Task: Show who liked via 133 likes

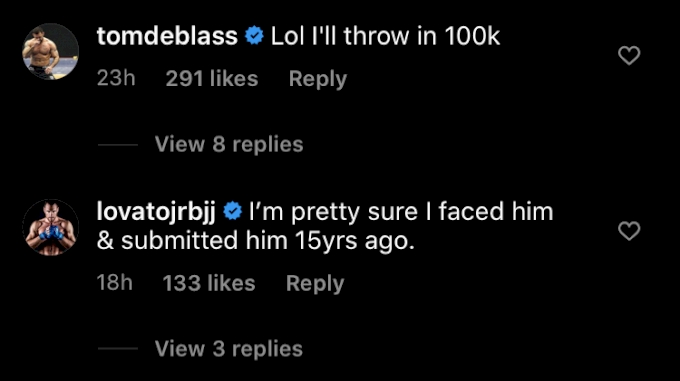Action: 209,283
